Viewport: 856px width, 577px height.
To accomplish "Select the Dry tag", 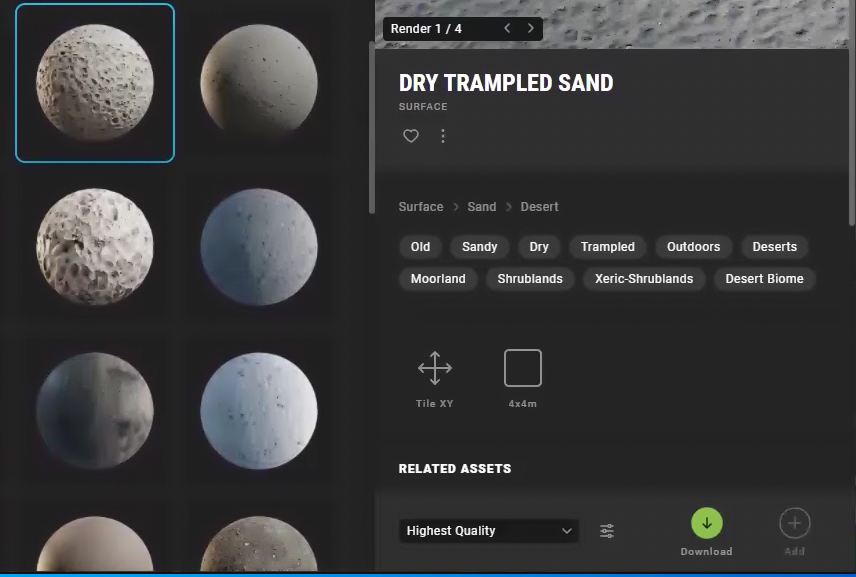I will tap(539, 247).
